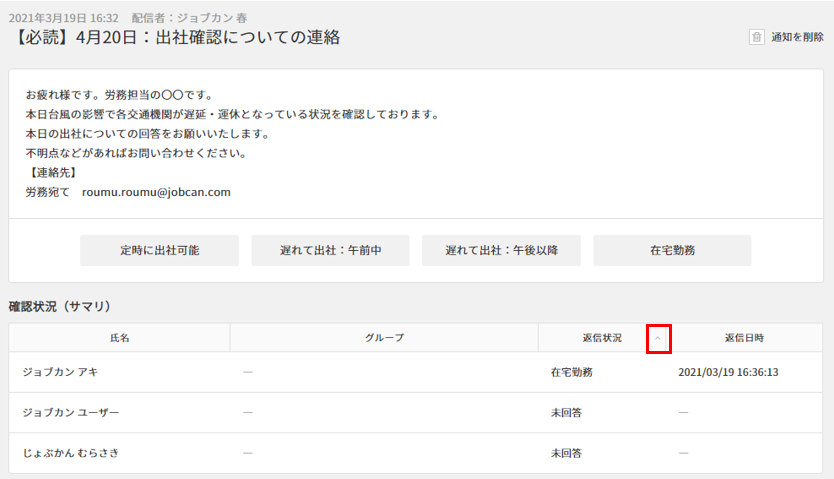Click the trash can icon for deleting notification
This screenshot has width=834, height=479.
(757, 37)
